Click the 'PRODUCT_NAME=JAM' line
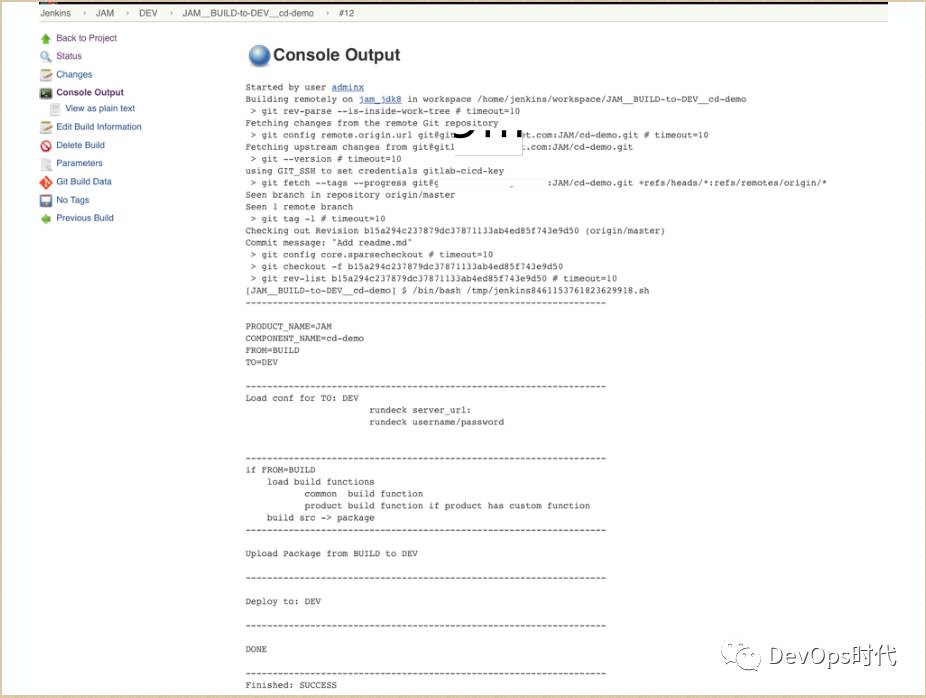This screenshot has width=926, height=698. (289, 327)
